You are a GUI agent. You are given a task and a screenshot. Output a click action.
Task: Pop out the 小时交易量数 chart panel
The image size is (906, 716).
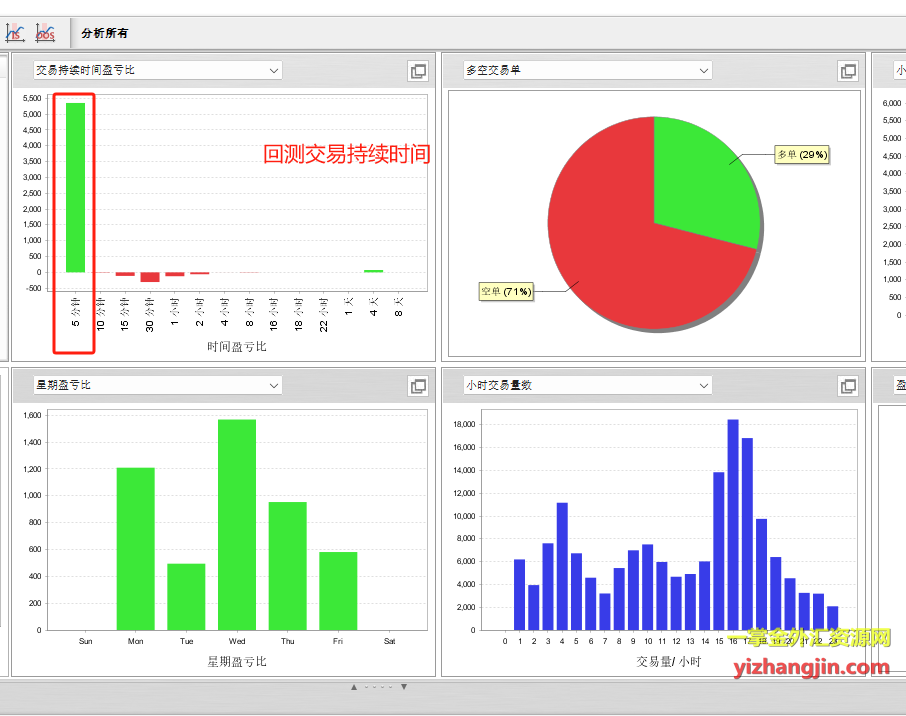click(x=848, y=386)
